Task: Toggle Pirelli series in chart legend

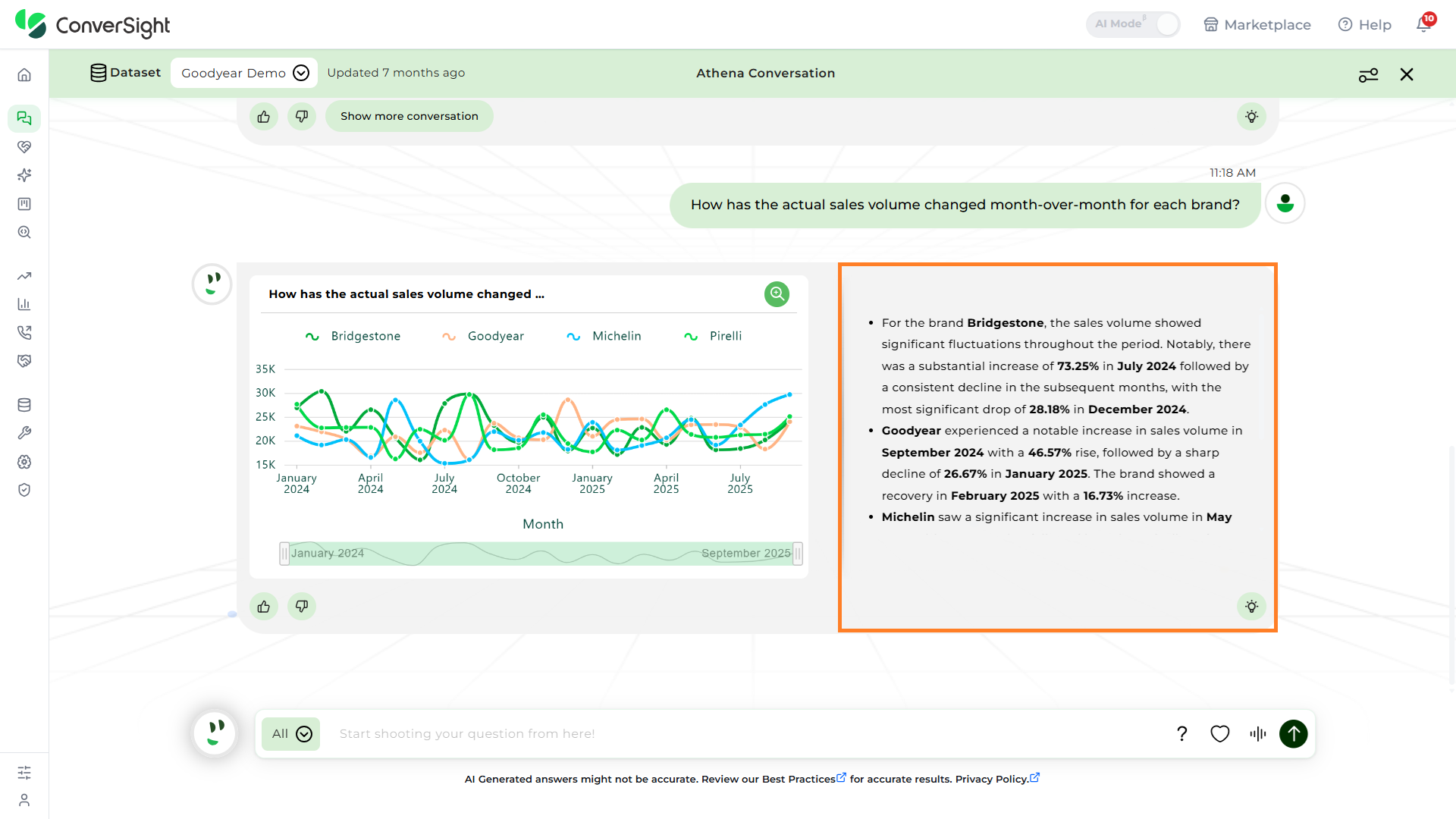Action: 713,336
